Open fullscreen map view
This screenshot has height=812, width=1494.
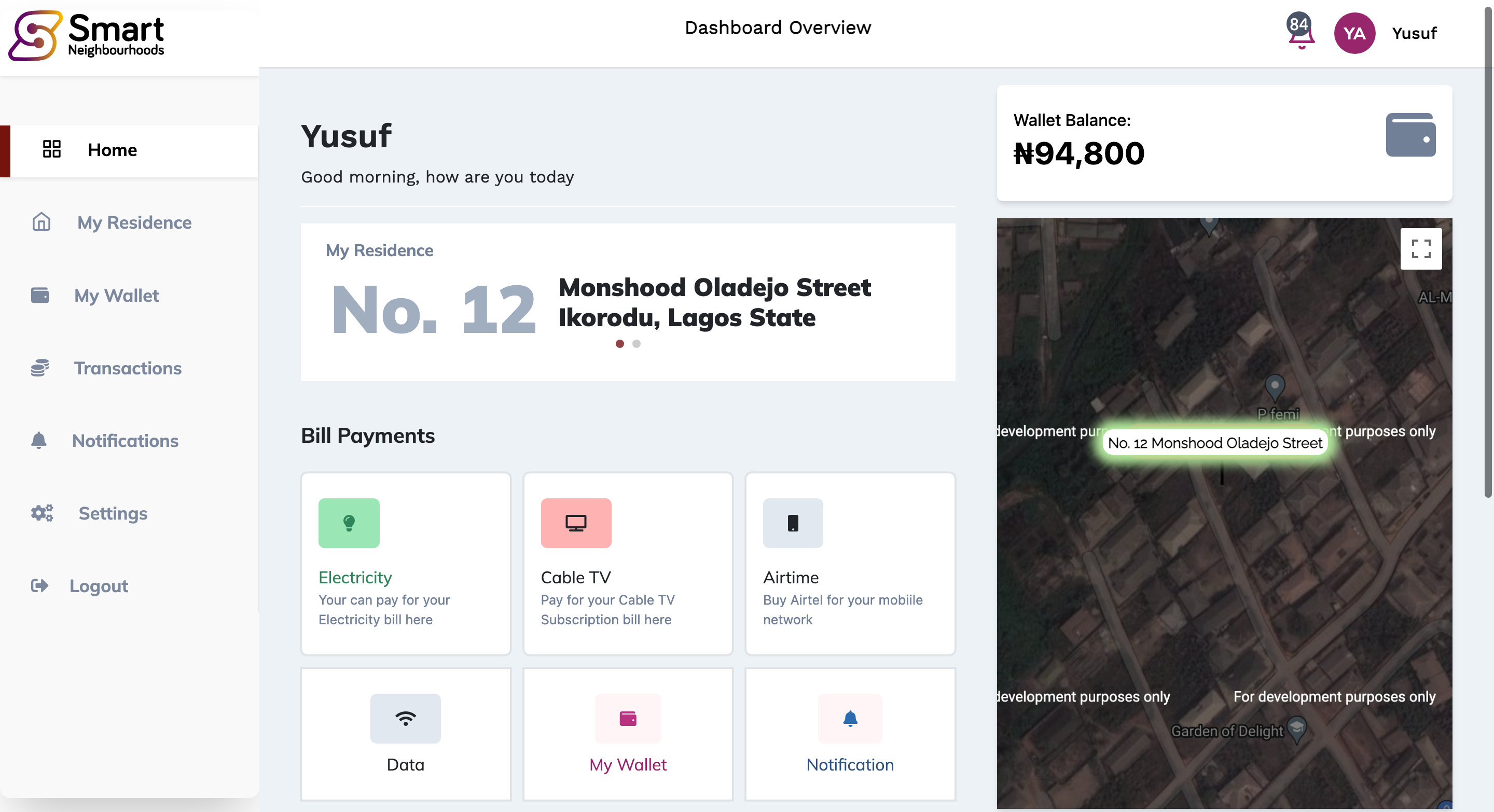point(1420,249)
